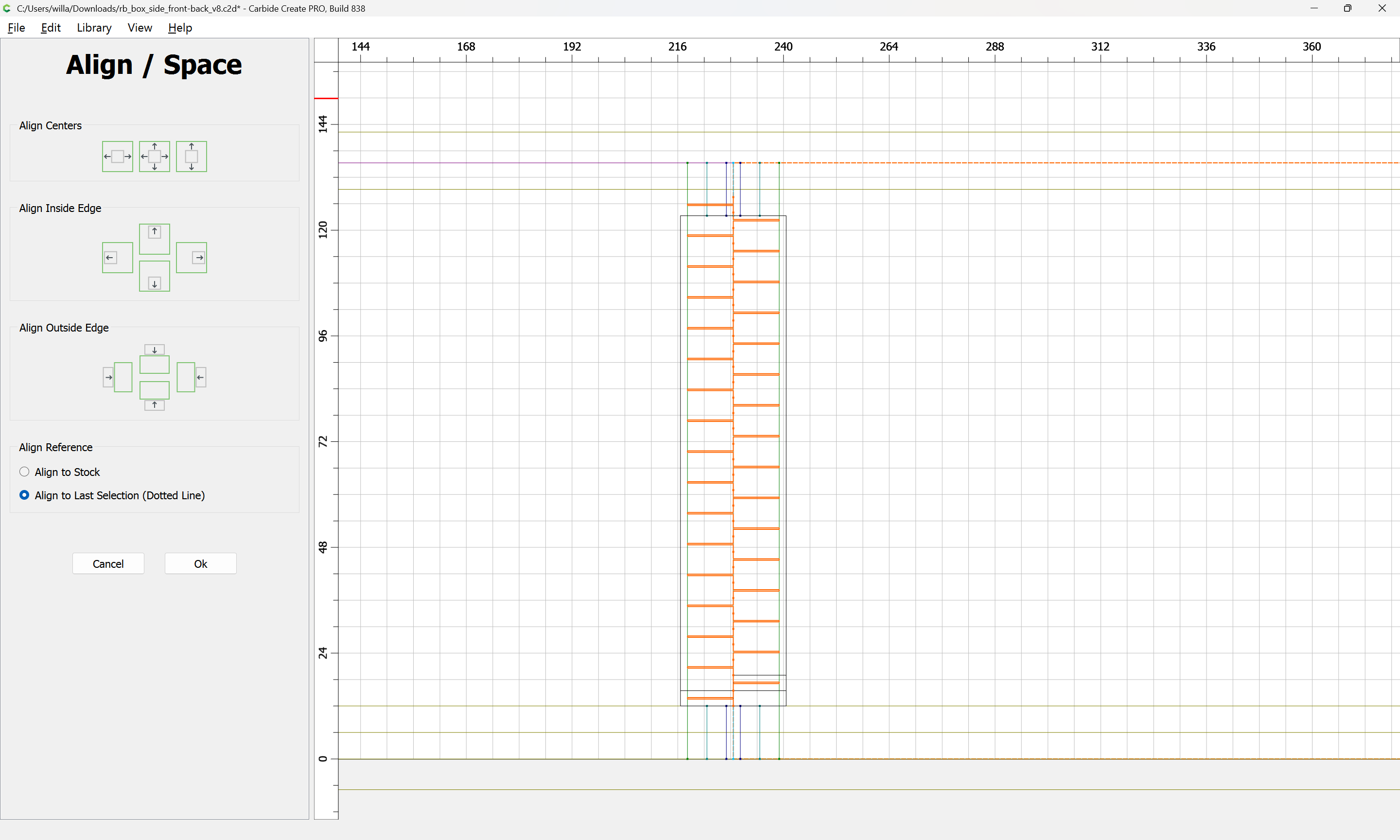Align to outside left edge
This screenshot has width=1400, height=840.
[117, 377]
